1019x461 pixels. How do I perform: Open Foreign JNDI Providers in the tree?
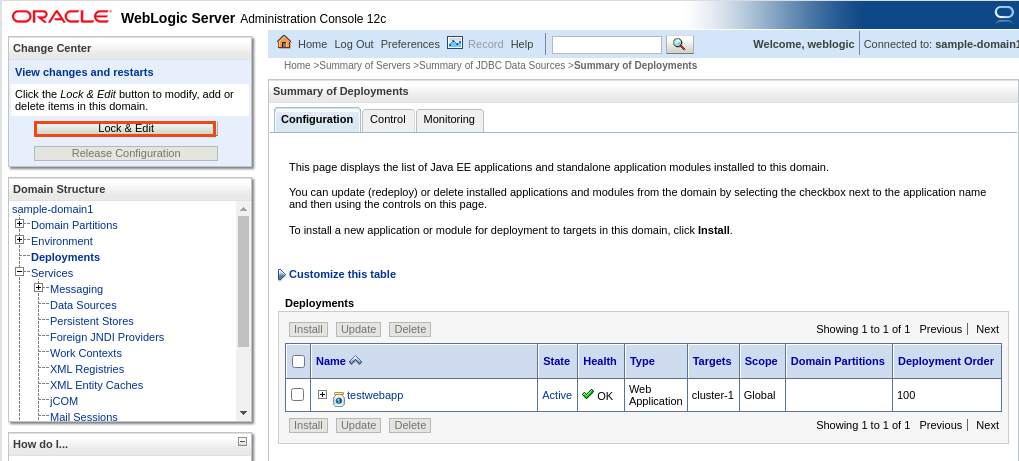107,337
